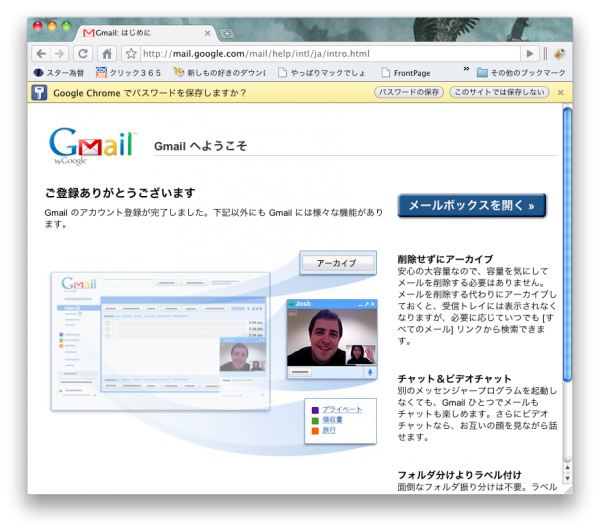The height and width of the screenshot is (532, 600).
Task: Open the クリック365 bookmark
Action: 128,73
